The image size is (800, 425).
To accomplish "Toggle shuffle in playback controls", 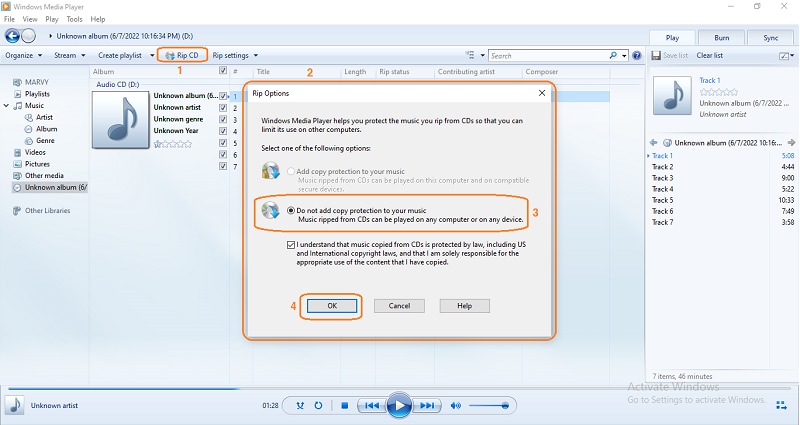I will pyautogui.click(x=300, y=406).
